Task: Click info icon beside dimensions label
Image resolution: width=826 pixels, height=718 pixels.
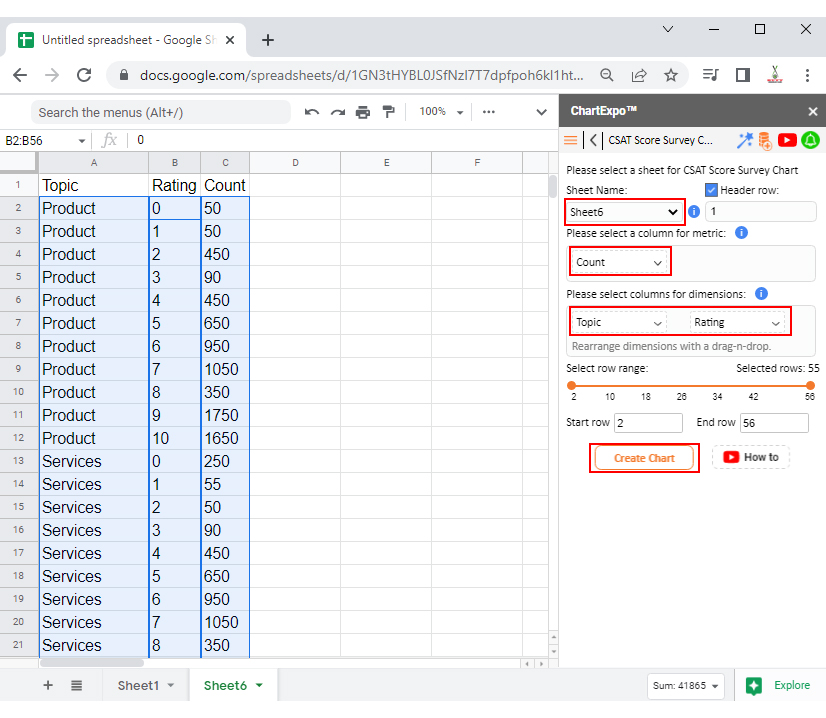Action: 761,293
